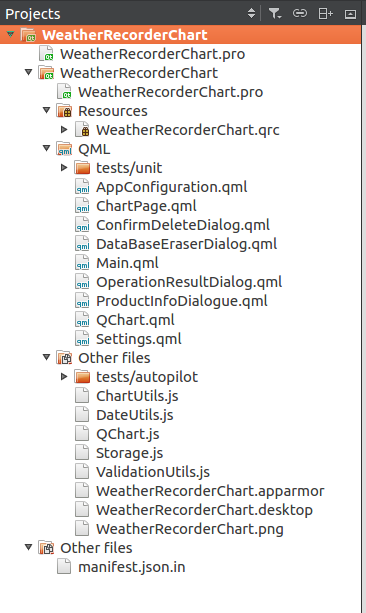Click the maximize Projects panel icon
366x613 pixels.
350,14
